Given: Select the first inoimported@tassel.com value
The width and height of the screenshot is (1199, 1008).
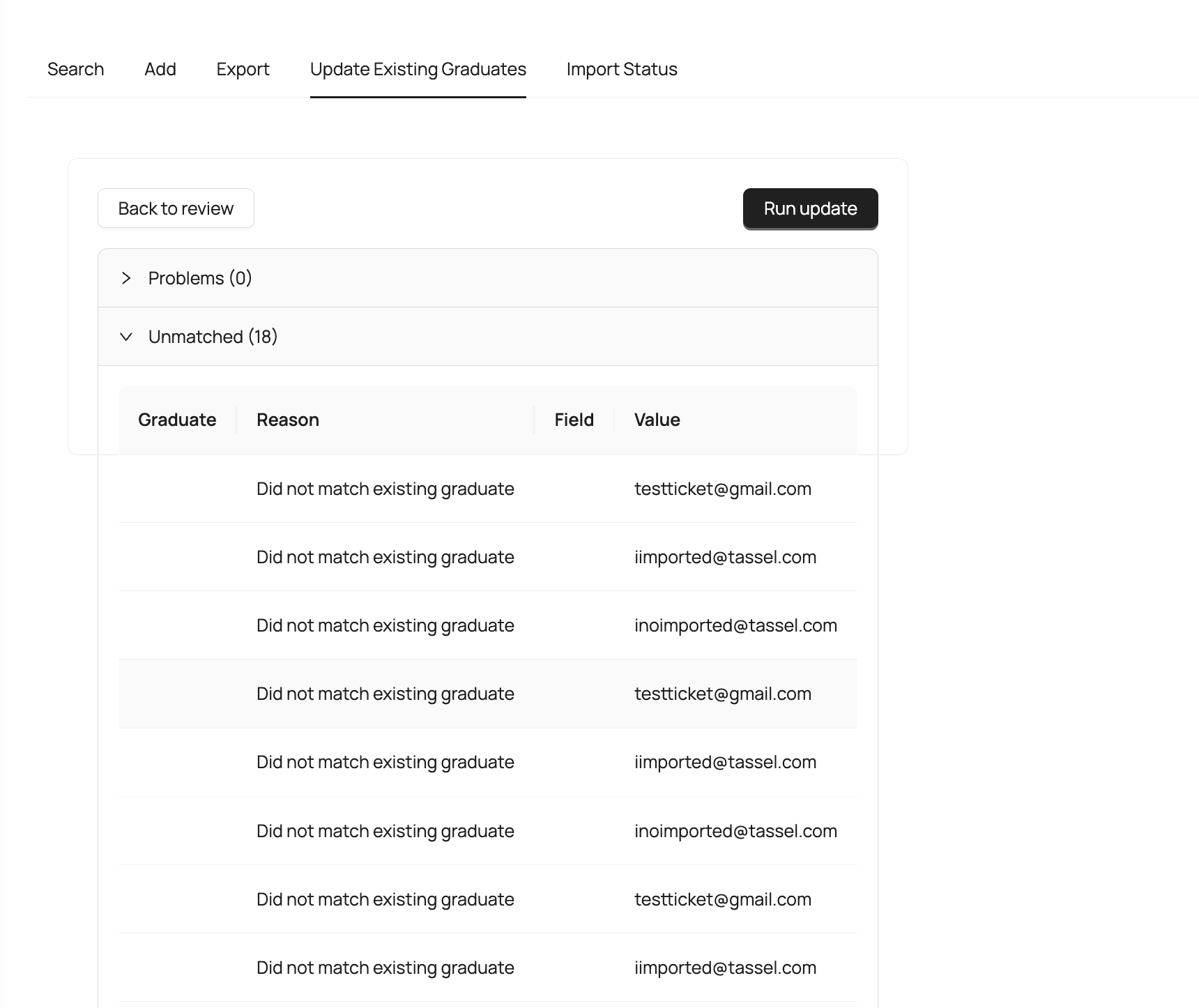Looking at the screenshot, I should pos(735,625).
